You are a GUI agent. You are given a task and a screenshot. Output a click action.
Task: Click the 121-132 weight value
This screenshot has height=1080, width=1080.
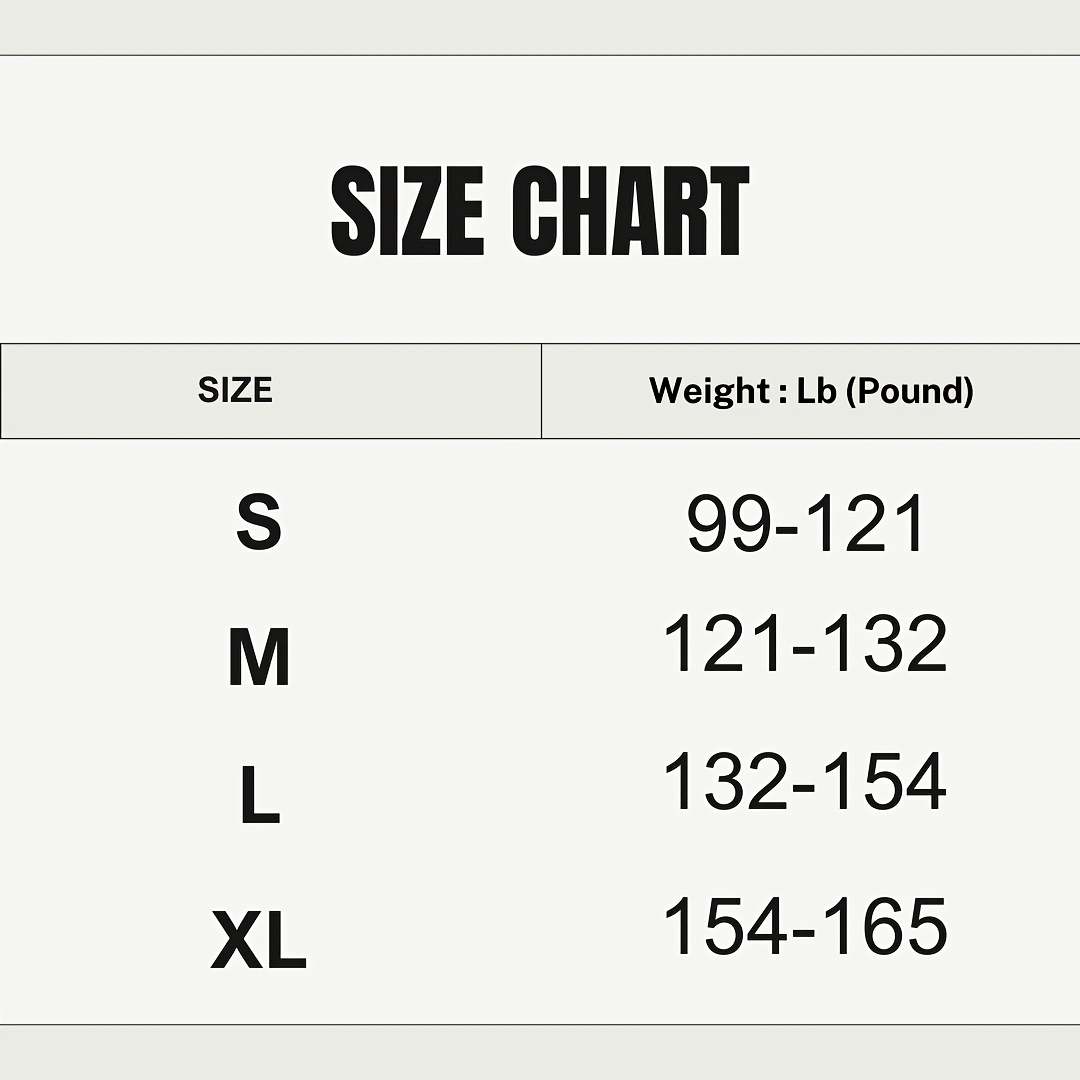pos(805,644)
